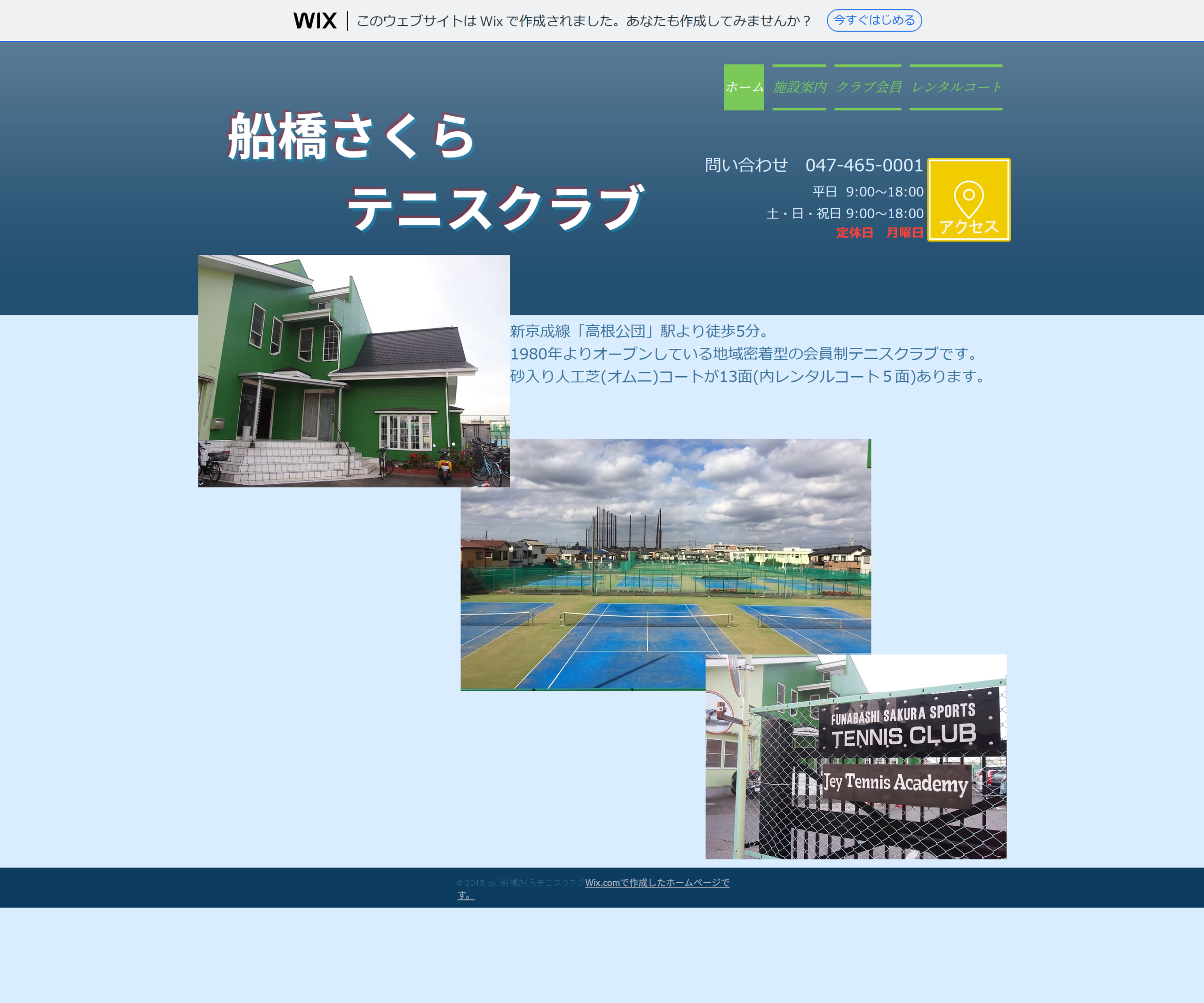1204x1003 pixels.
Task: Open the Tennis Club sign photo
Action: pyautogui.click(x=856, y=757)
